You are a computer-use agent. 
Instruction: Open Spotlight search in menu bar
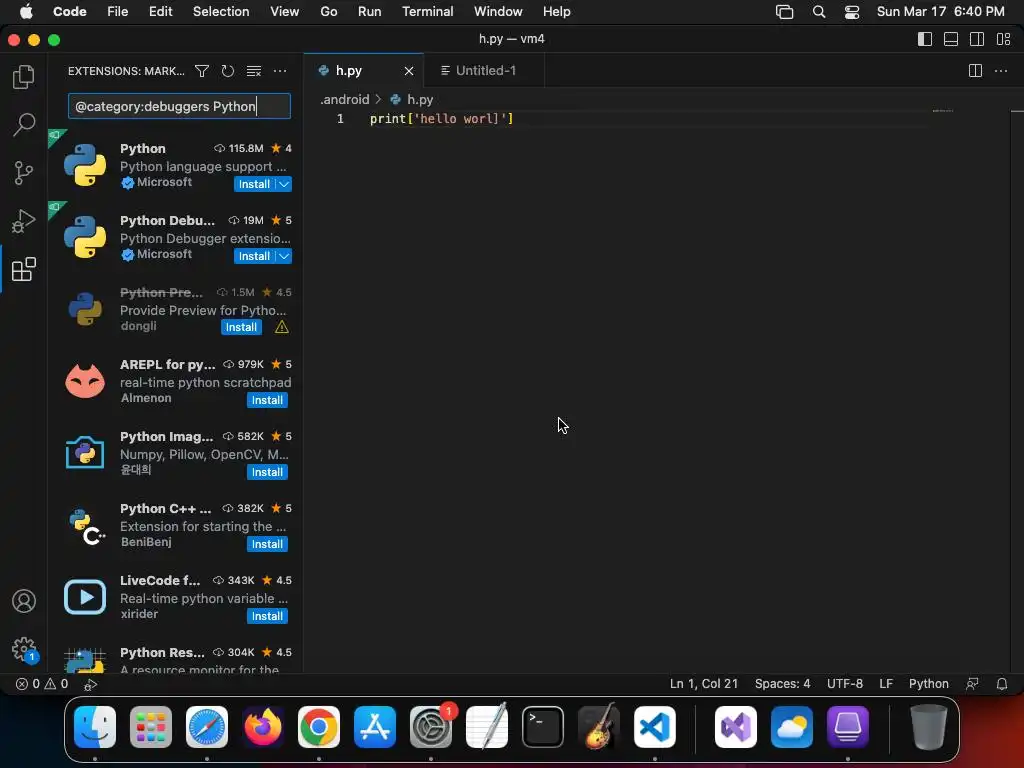(x=818, y=12)
